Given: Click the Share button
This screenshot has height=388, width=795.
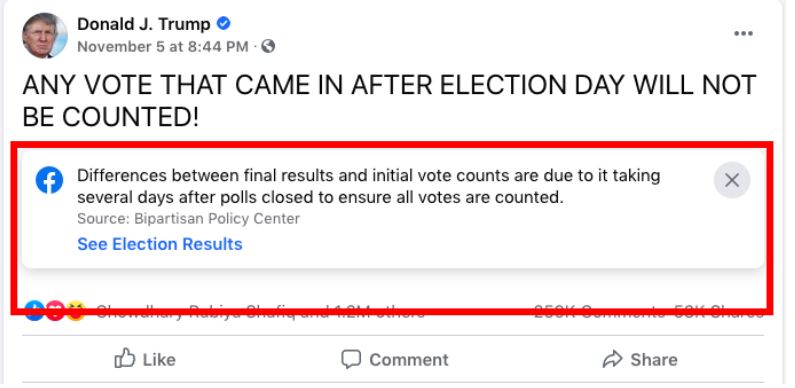Looking at the screenshot, I should 640,359.
